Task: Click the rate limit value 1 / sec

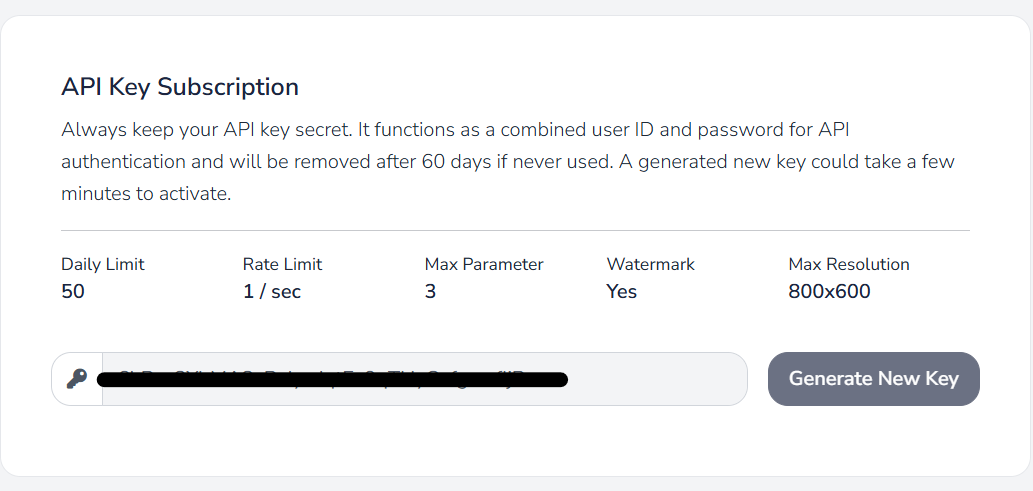Action: tap(272, 291)
